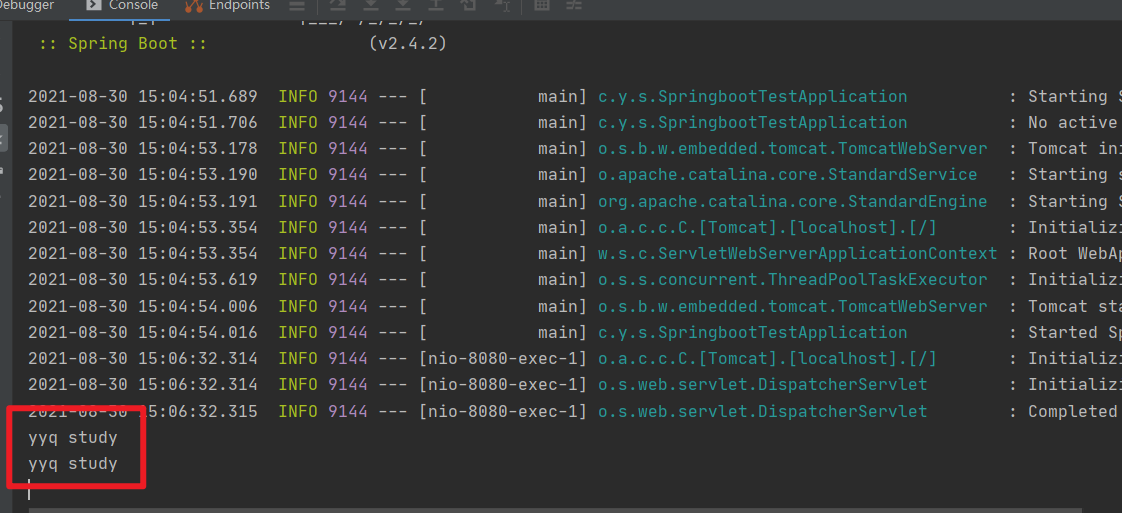Click the Run to Cursor icon
This screenshot has width=1122, height=513.
point(502,5)
